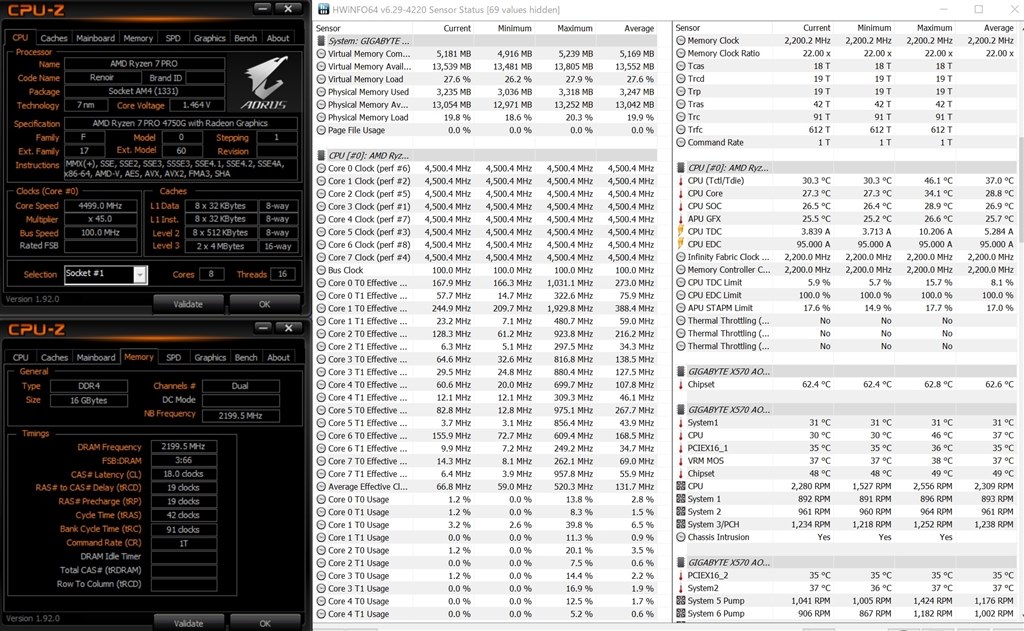Open the Mainboard tab in the CPU-Z Processor window
Image resolution: width=1024 pixels, height=631 pixels.
click(x=95, y=38)
